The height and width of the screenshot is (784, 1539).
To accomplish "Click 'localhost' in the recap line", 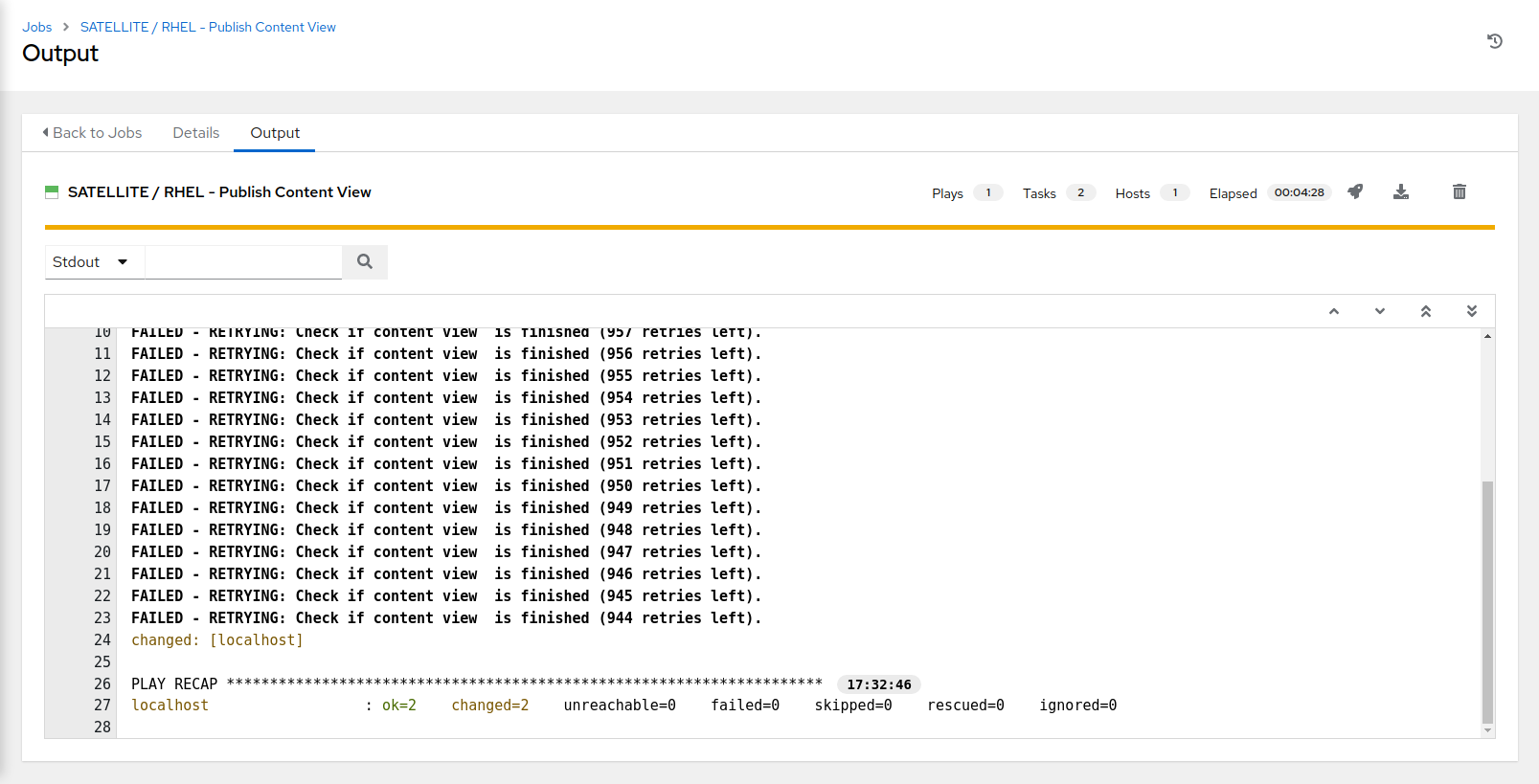I will tap(170, 706).
